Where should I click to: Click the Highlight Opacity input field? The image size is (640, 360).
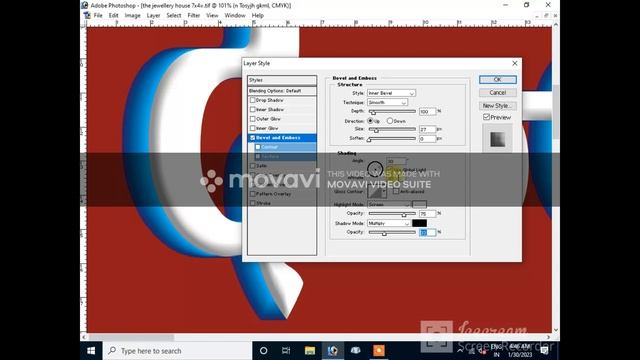coord(427,213)
